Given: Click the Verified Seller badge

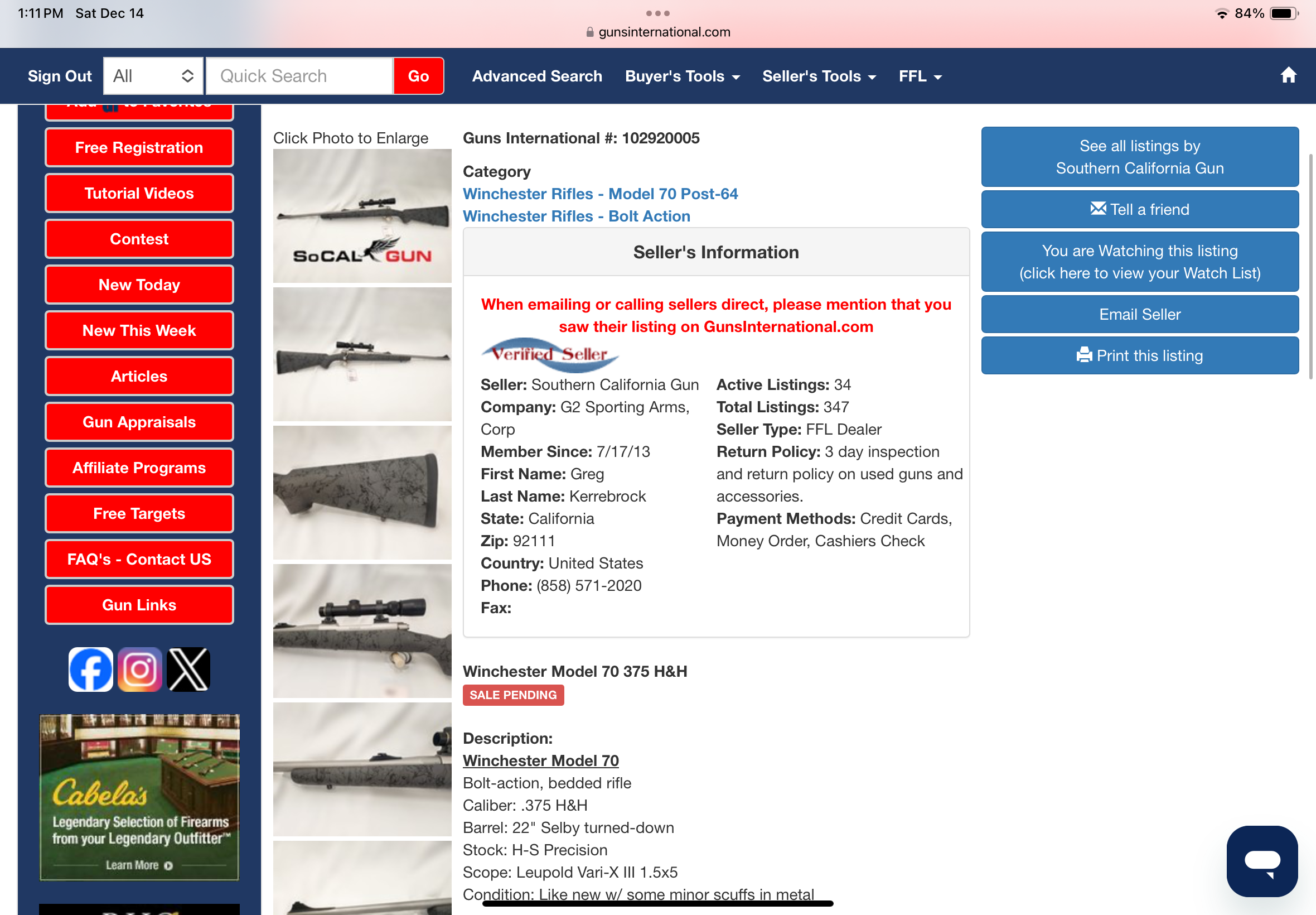Looking at the screenshot, I should pos(550,354).
